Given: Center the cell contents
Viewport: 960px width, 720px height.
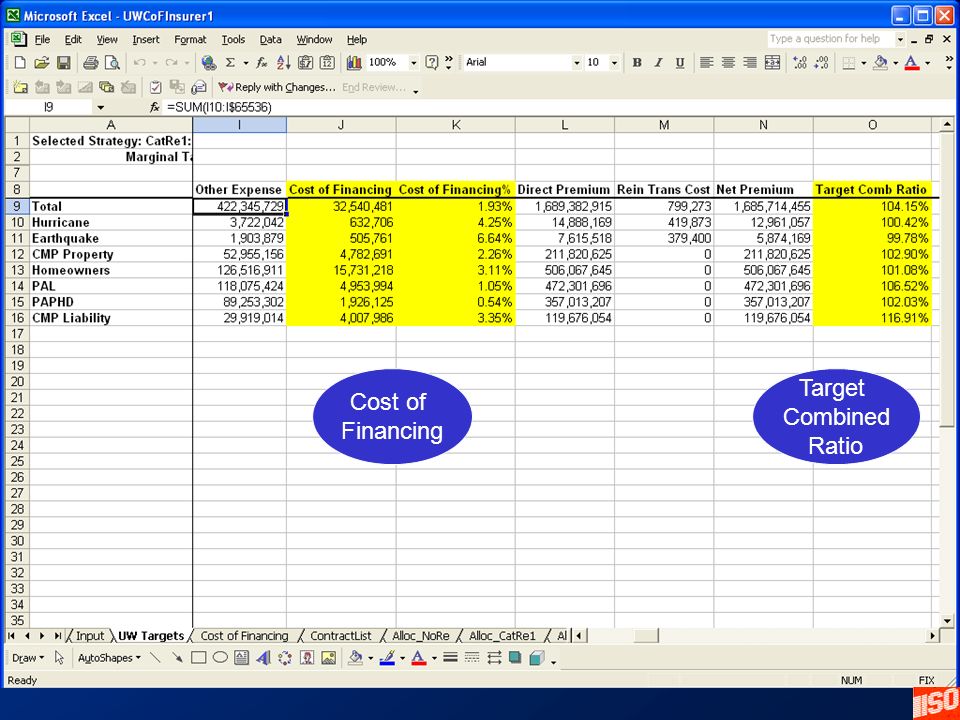Looking at the screenshot, I should click(x=728, y=62).
